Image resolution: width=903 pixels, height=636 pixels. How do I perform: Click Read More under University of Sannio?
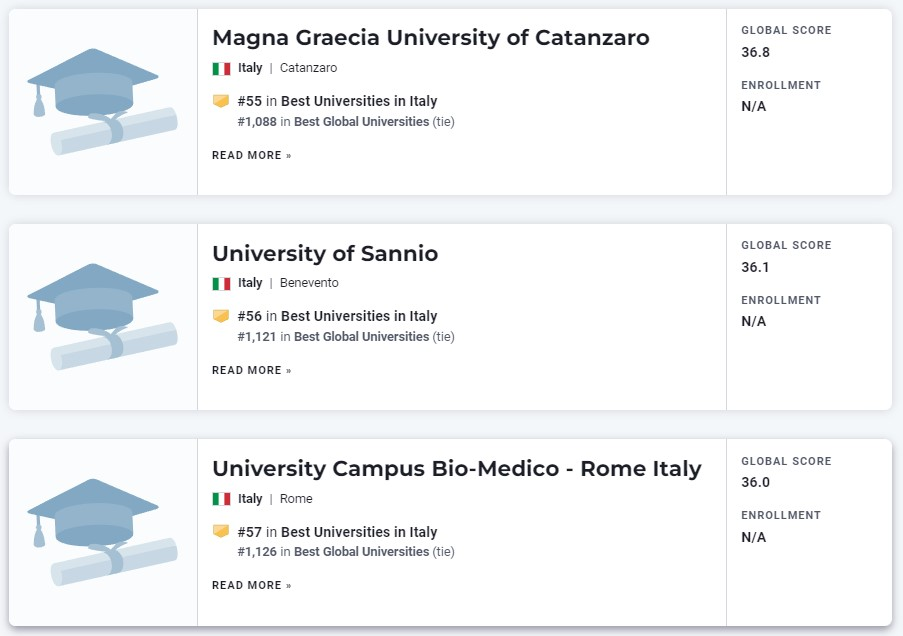point(252,370)
